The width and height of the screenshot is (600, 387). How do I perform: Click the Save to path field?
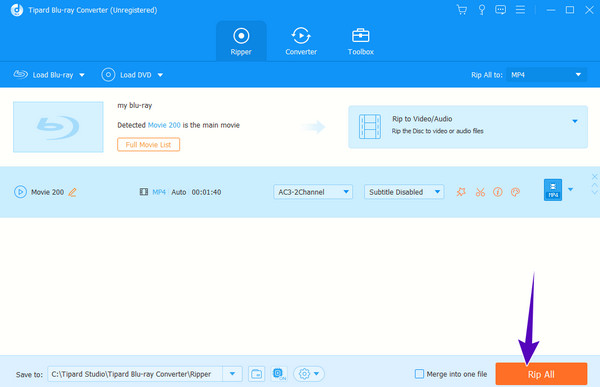coord(135,374)
